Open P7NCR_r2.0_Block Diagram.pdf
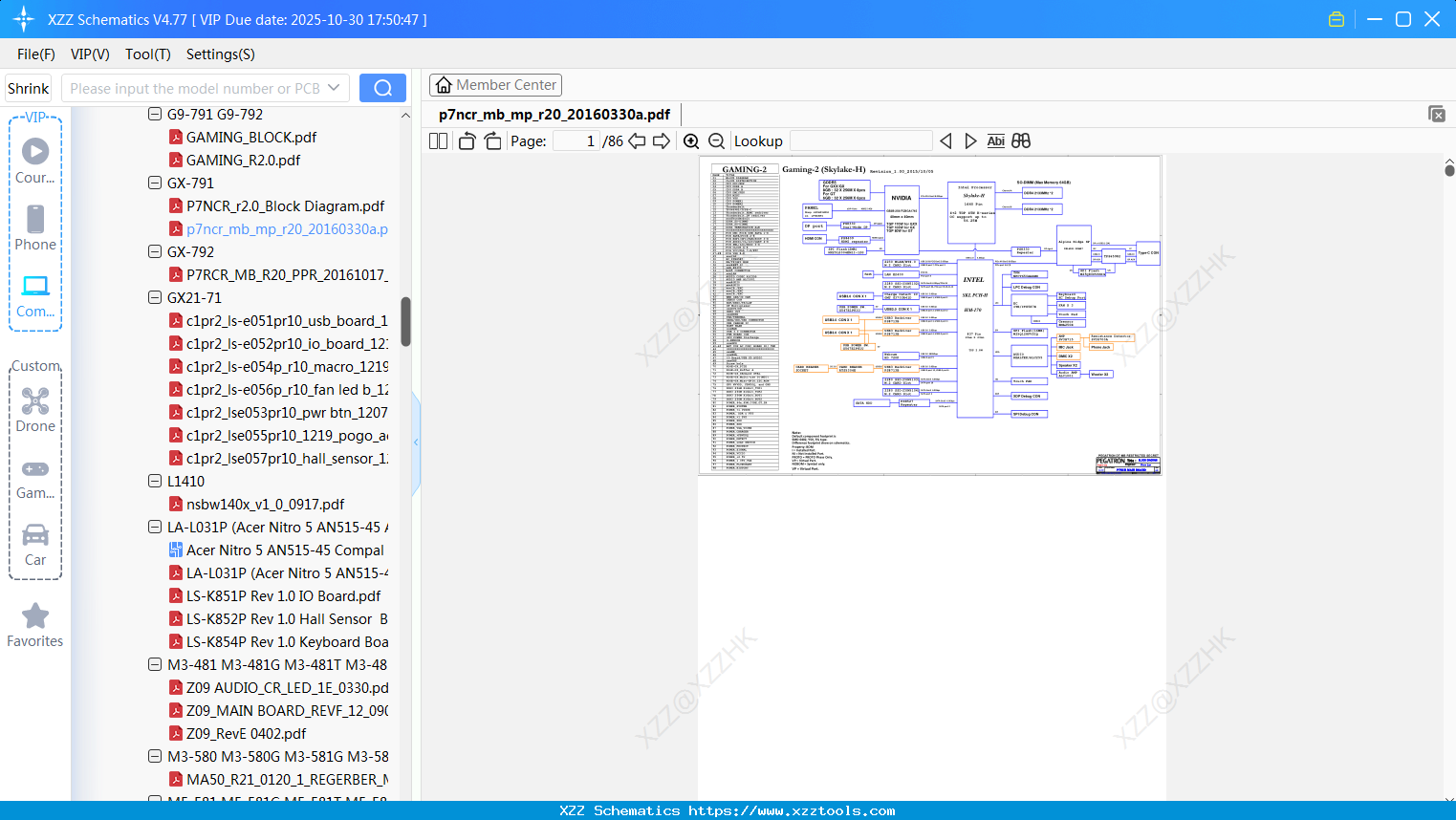The width and height of the screenshot is (1456, 820). coord(286,205)
